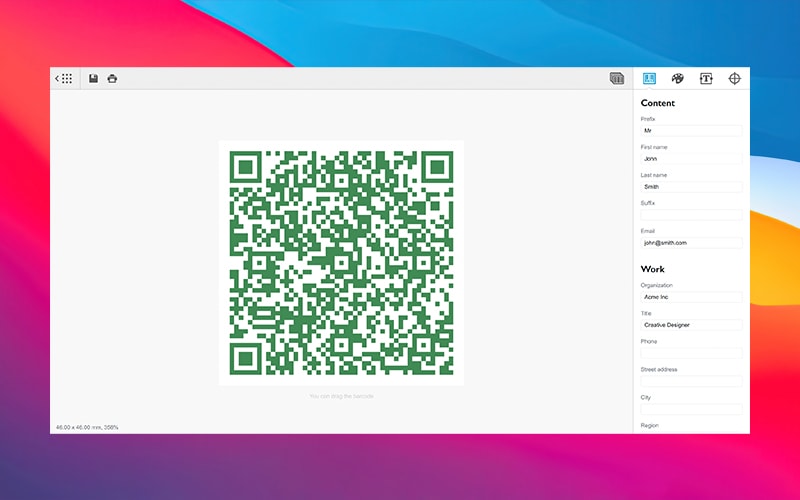Print the barcode using printer icon
800x500 pixels.
[112, 78]
